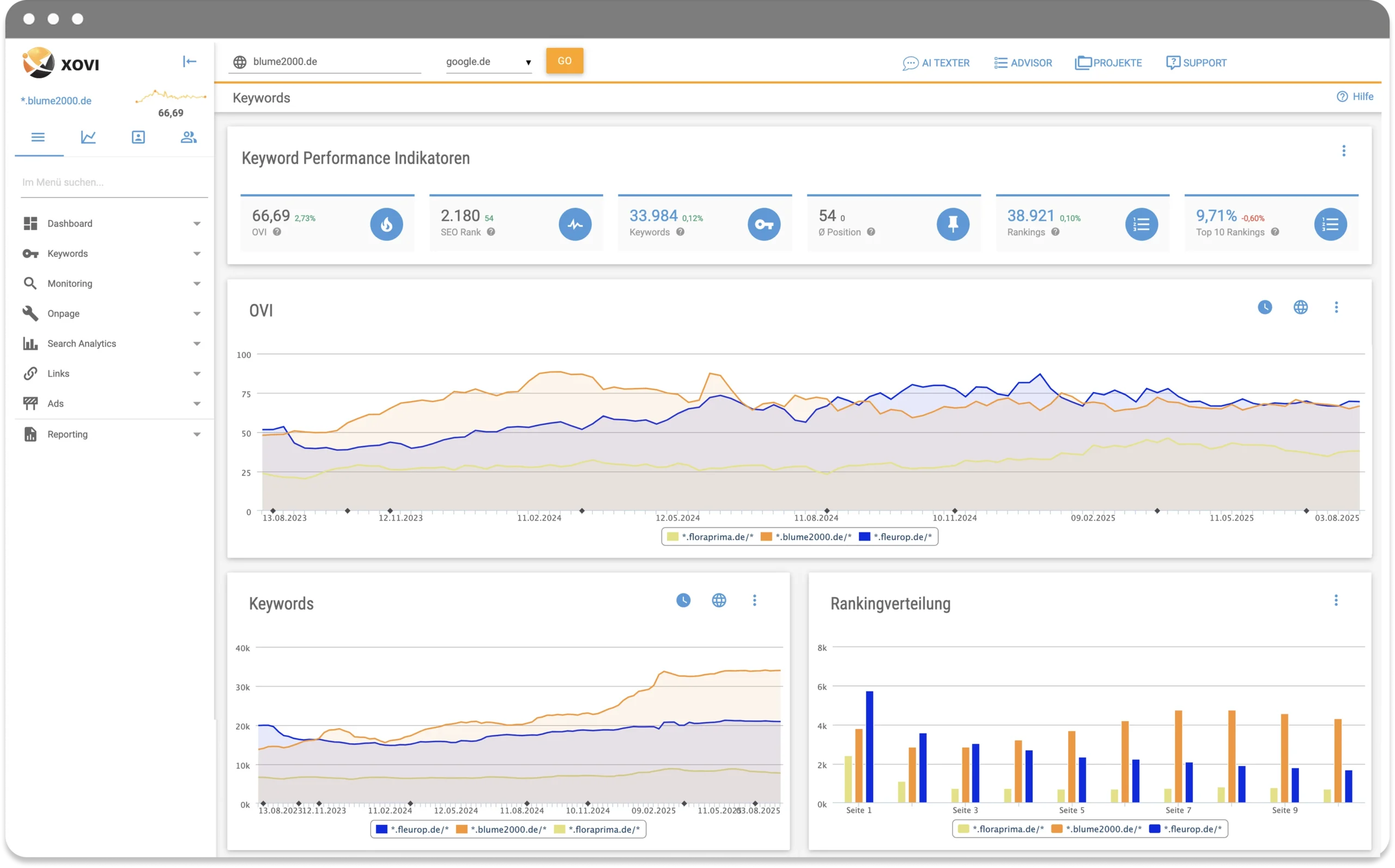Viewport: 1395px width, 868px height.
Task: Open the line chart tab in sidebar
Action: pyautogui.click(x=88, y=137)
